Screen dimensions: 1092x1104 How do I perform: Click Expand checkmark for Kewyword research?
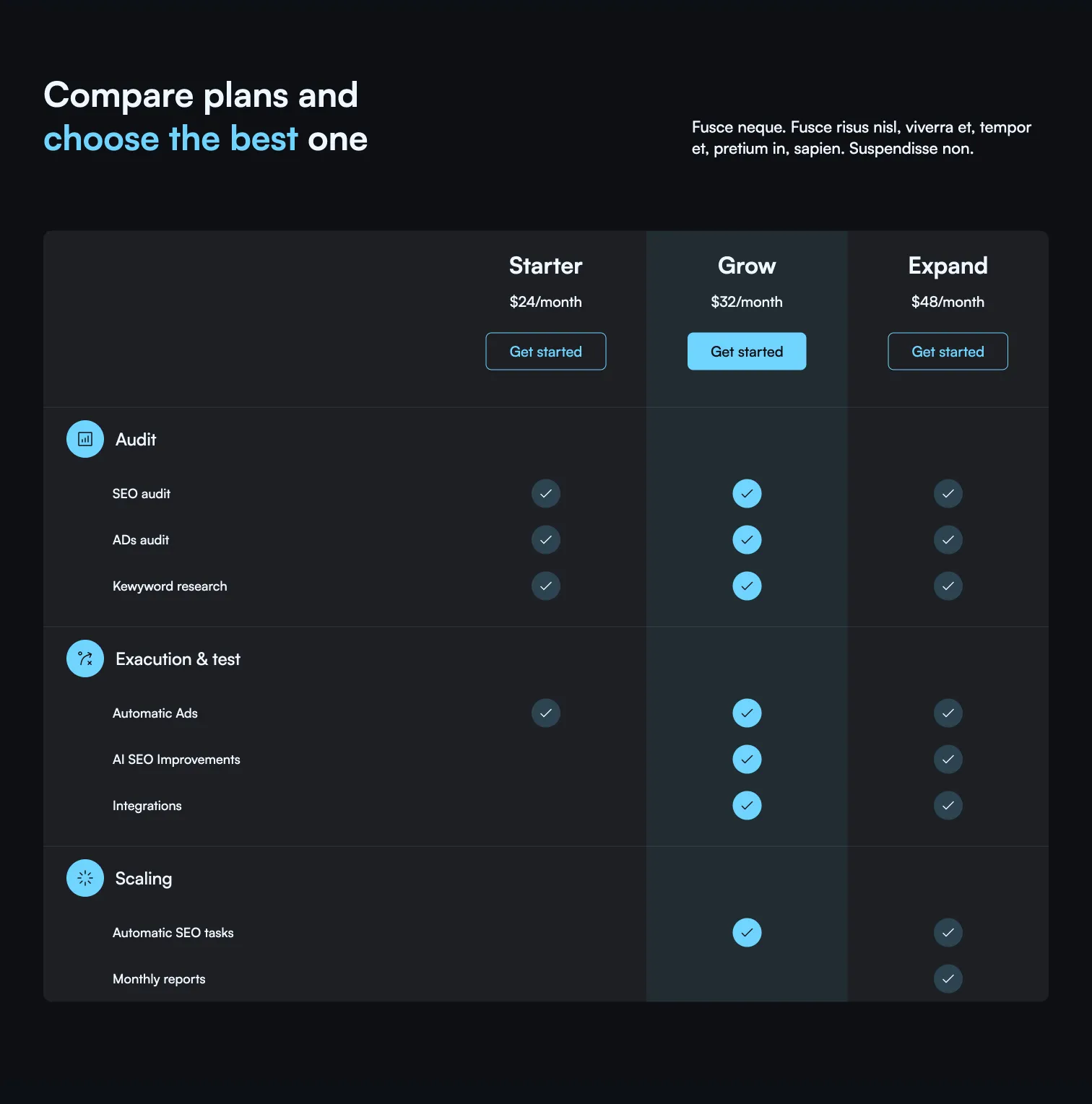click(948, 586)
